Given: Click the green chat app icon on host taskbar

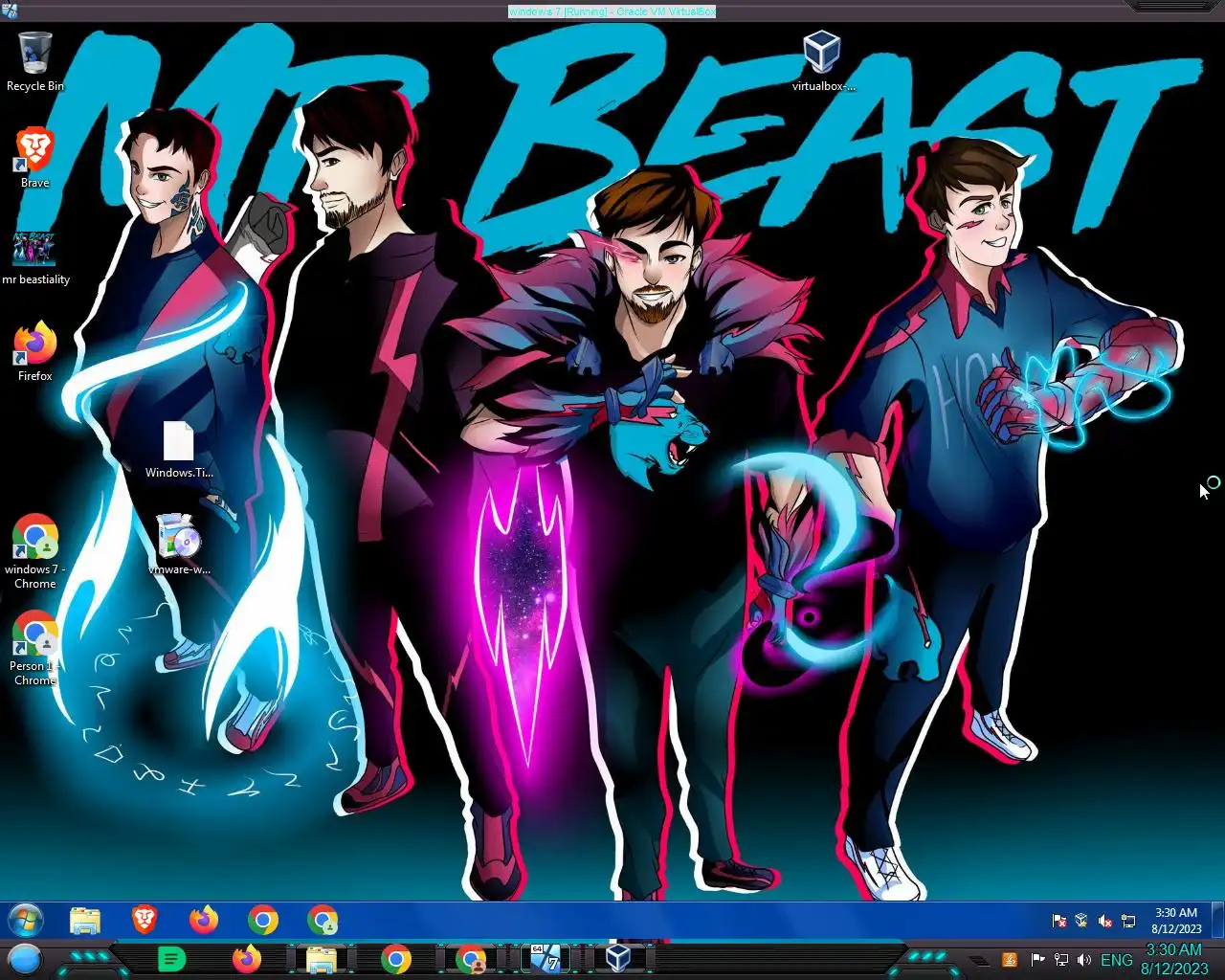Looking at the screenshot, I should point(171,959).
